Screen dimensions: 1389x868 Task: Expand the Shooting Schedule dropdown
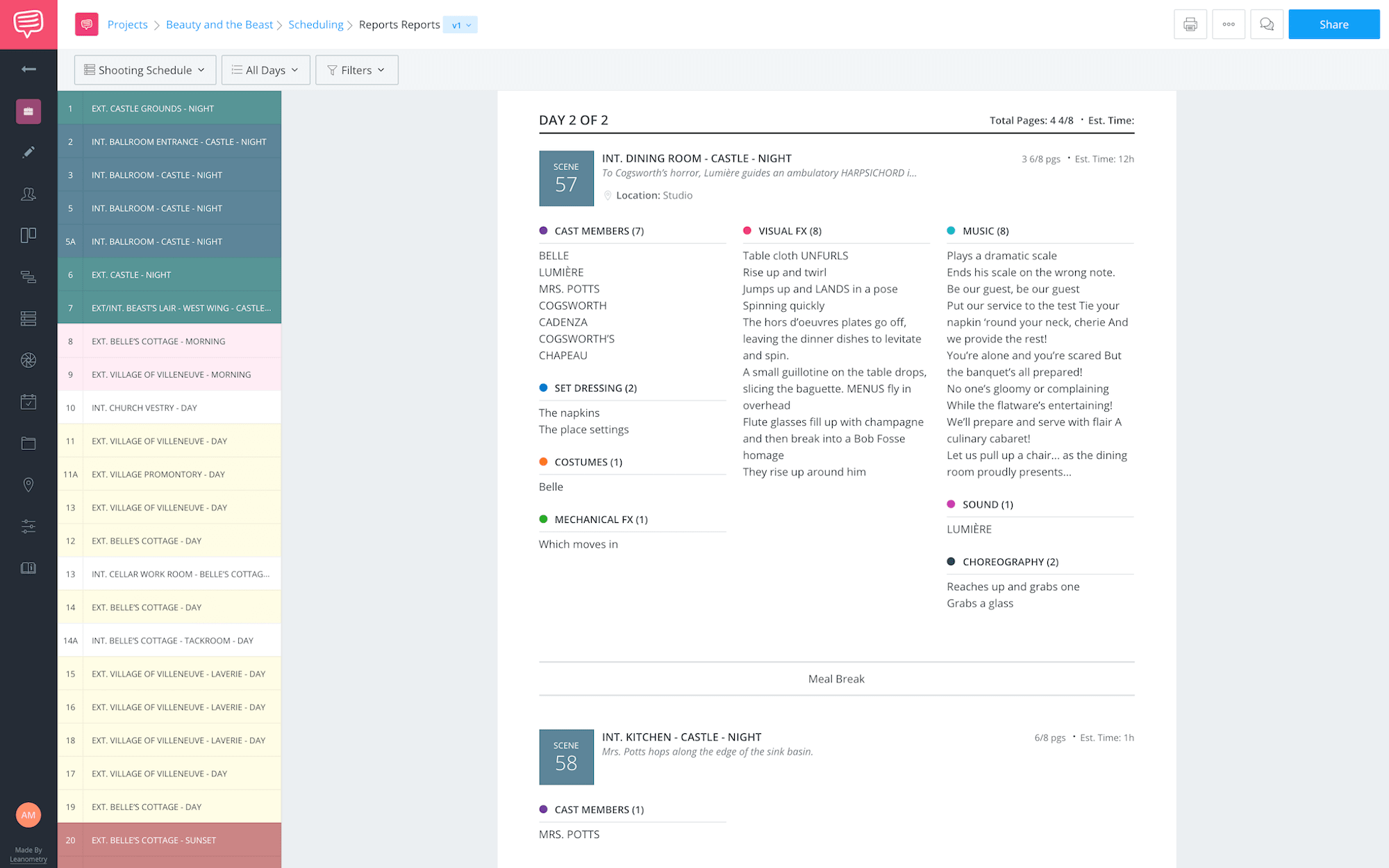click(x=145, y=70)
